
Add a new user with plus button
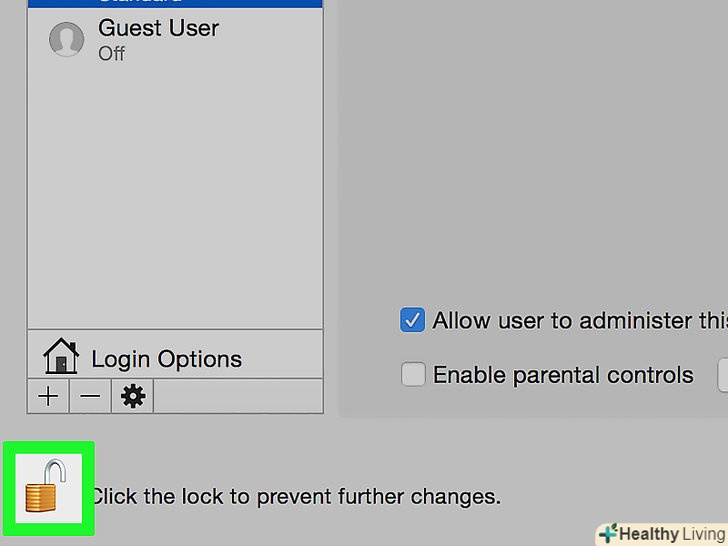tap(48, 397)
